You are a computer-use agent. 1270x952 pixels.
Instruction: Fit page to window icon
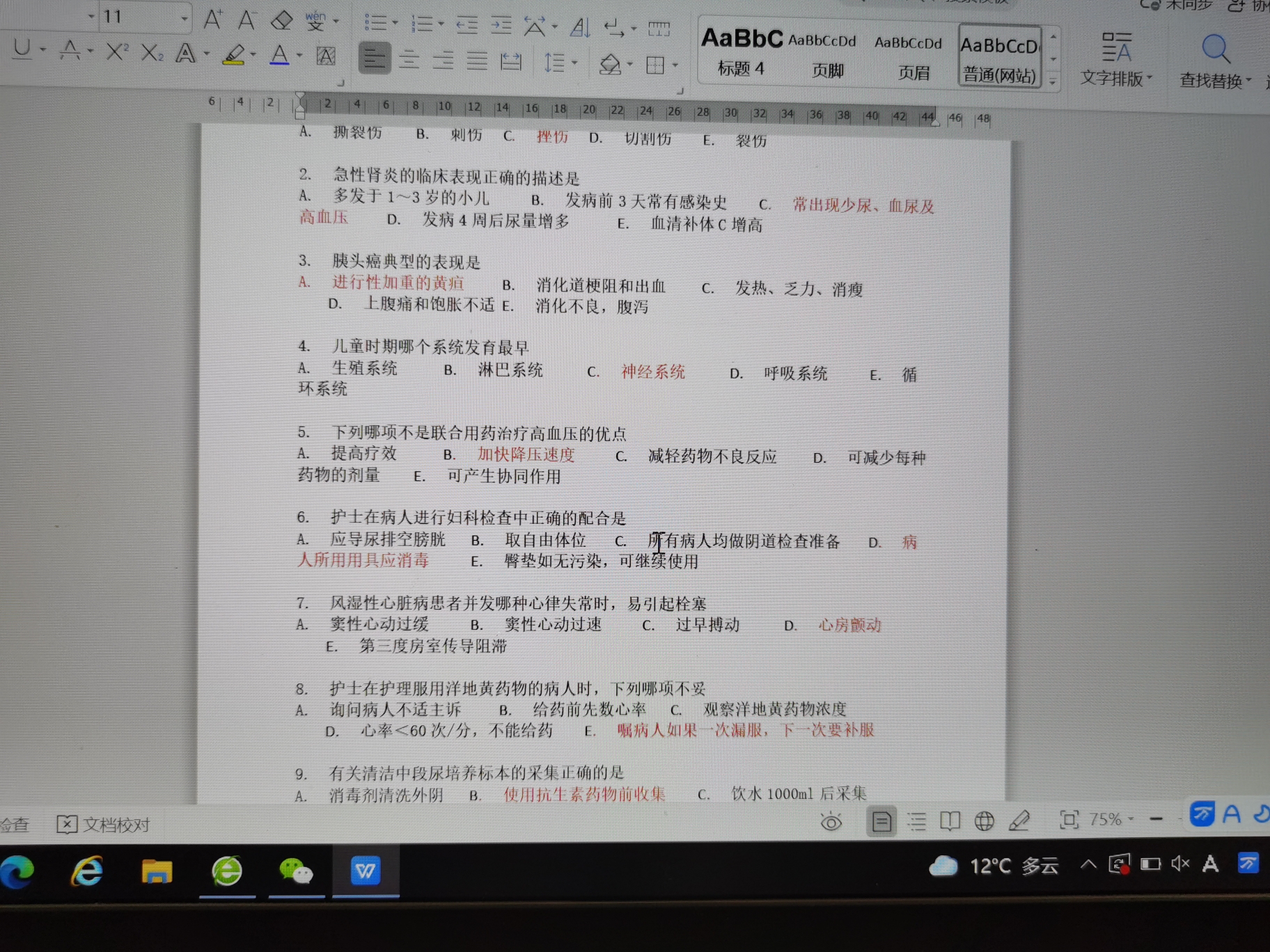tap(1069, 820)
